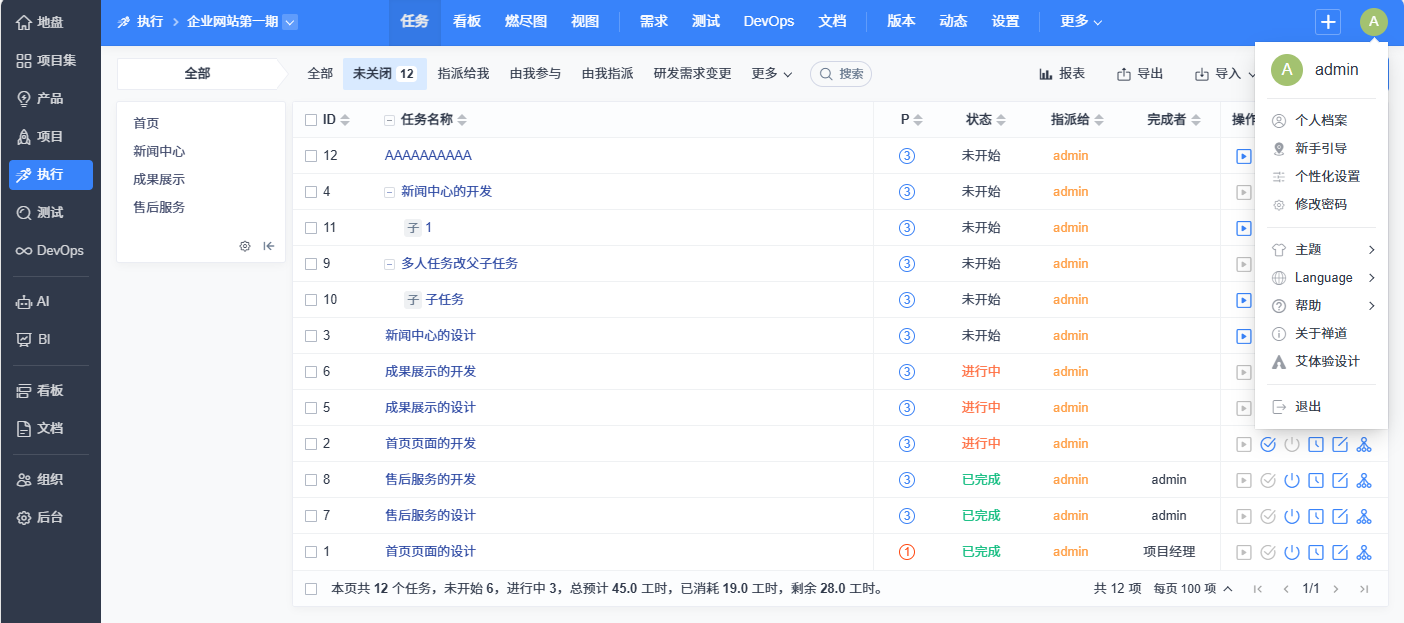
Task: Click the edit icon for task 1
Action: click(x=1340, y=552)
